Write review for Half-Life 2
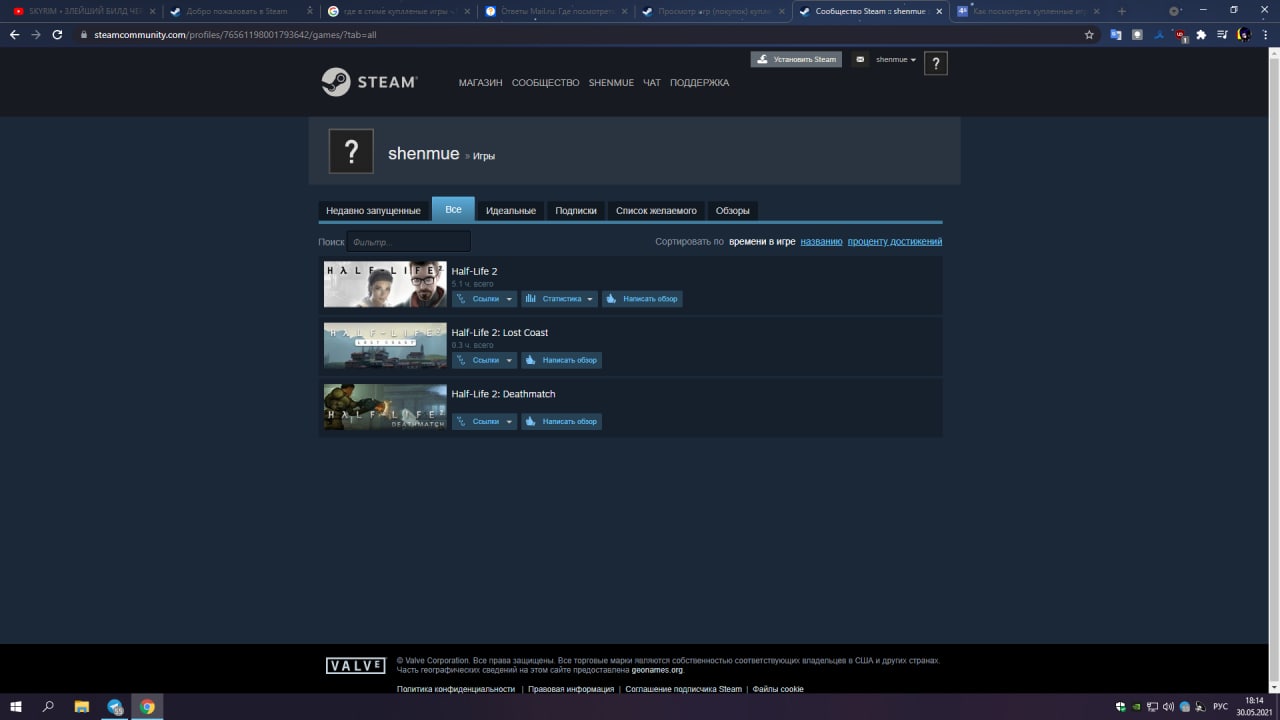The image size is (1280, 720). [x=642, y=299]
